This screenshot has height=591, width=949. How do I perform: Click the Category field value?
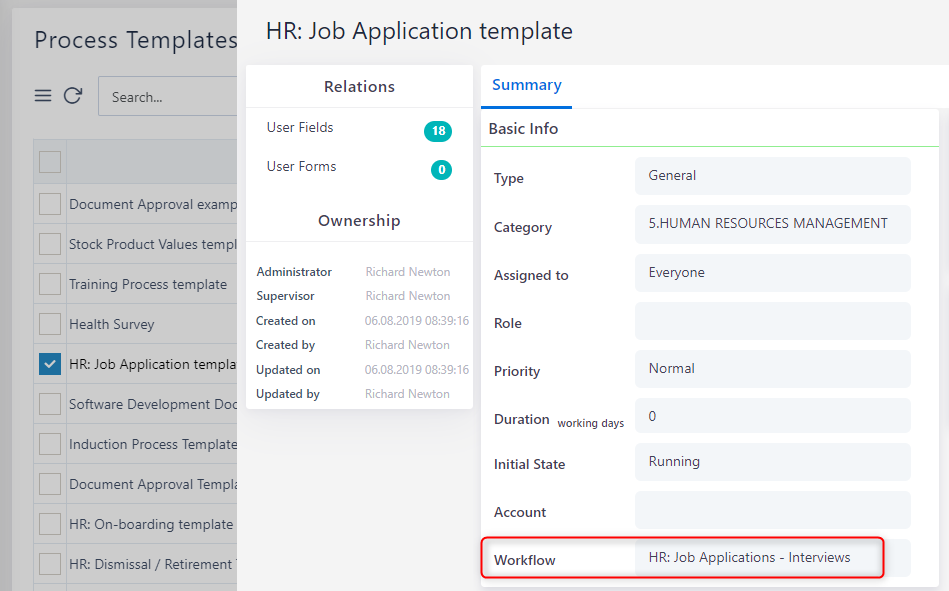pyautogui.click(x=772, y=224)
